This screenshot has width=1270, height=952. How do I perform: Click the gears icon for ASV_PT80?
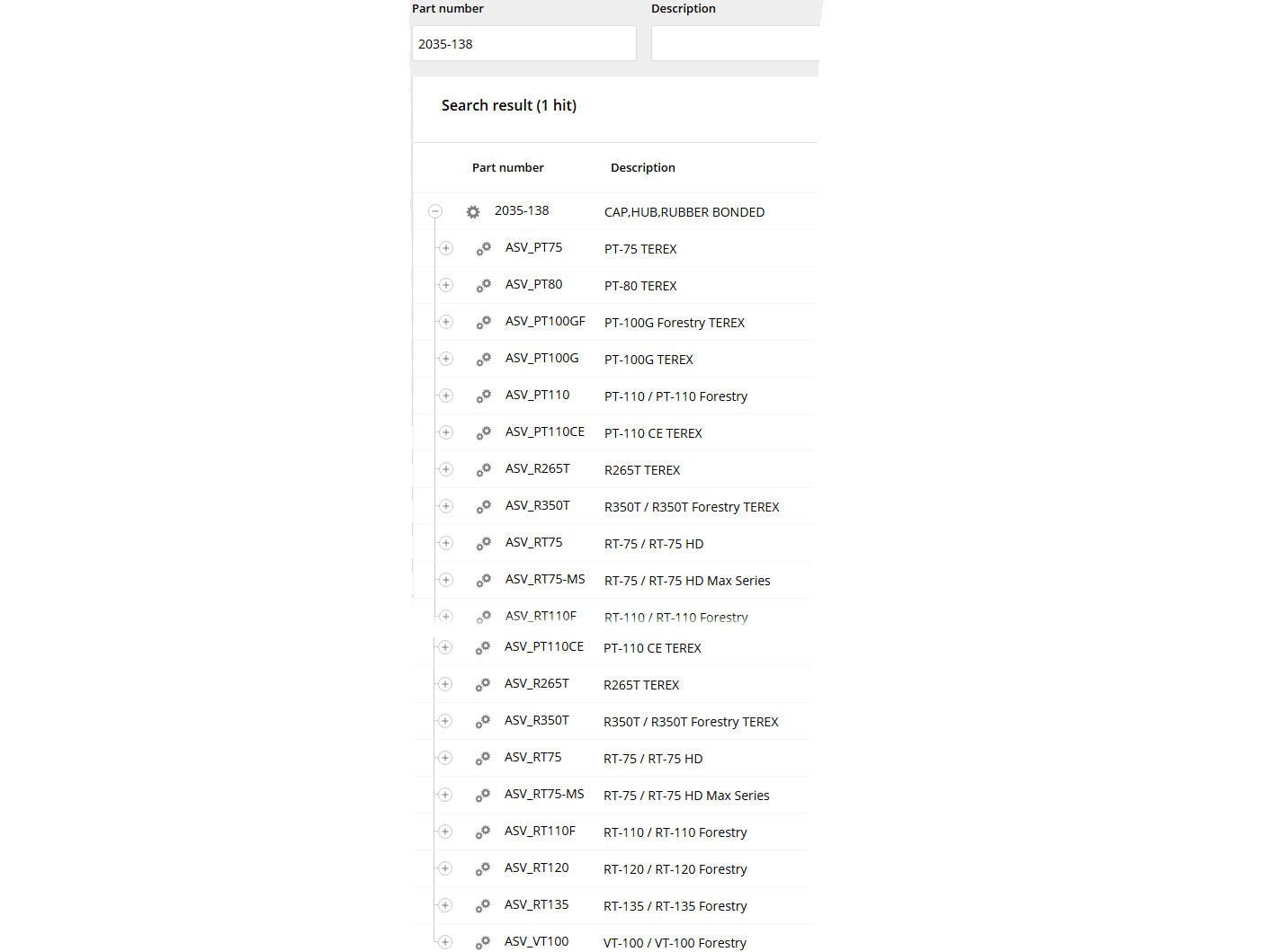coord(484,285)
